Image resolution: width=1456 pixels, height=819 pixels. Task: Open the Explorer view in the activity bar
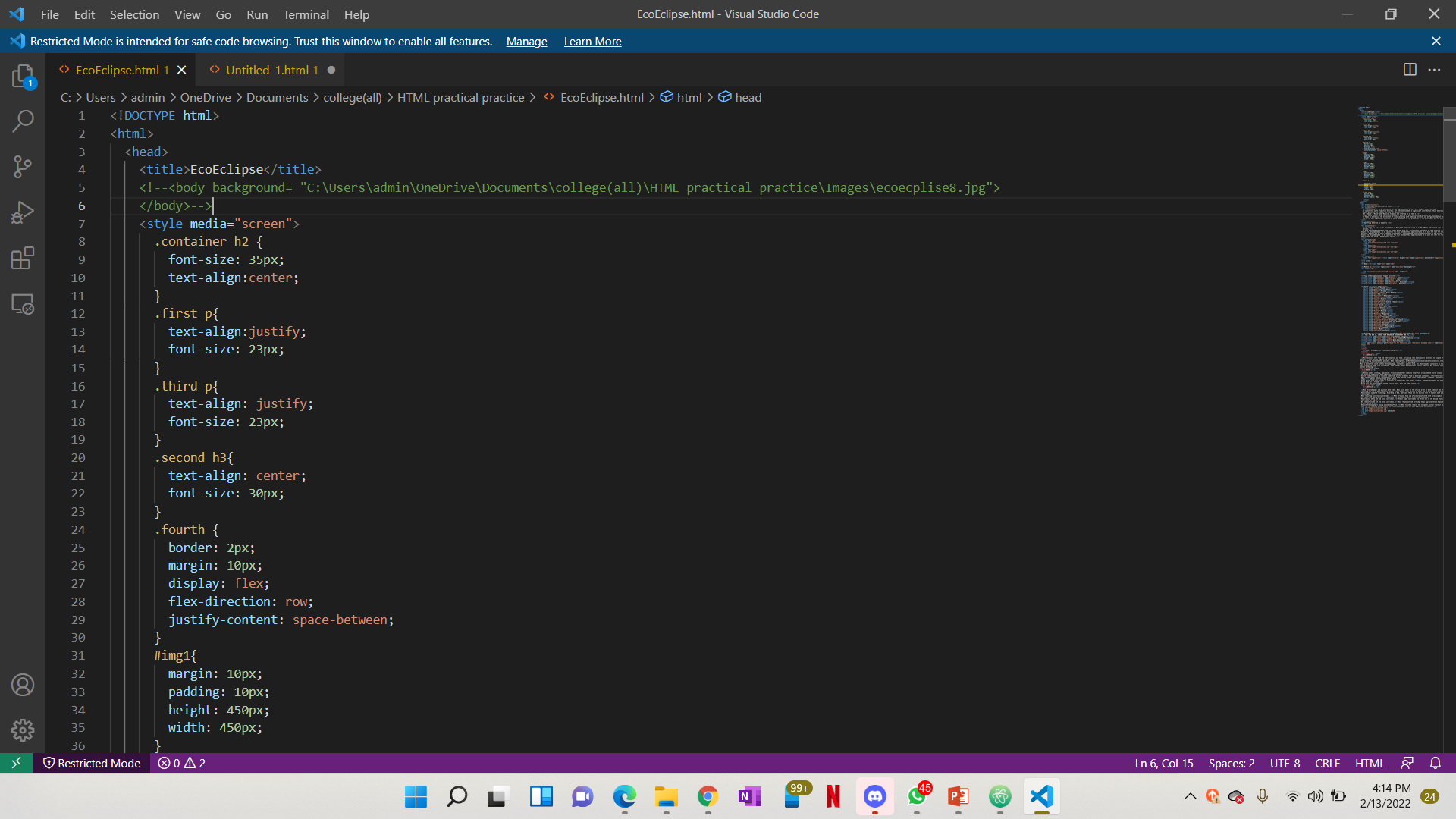[23, 76]
